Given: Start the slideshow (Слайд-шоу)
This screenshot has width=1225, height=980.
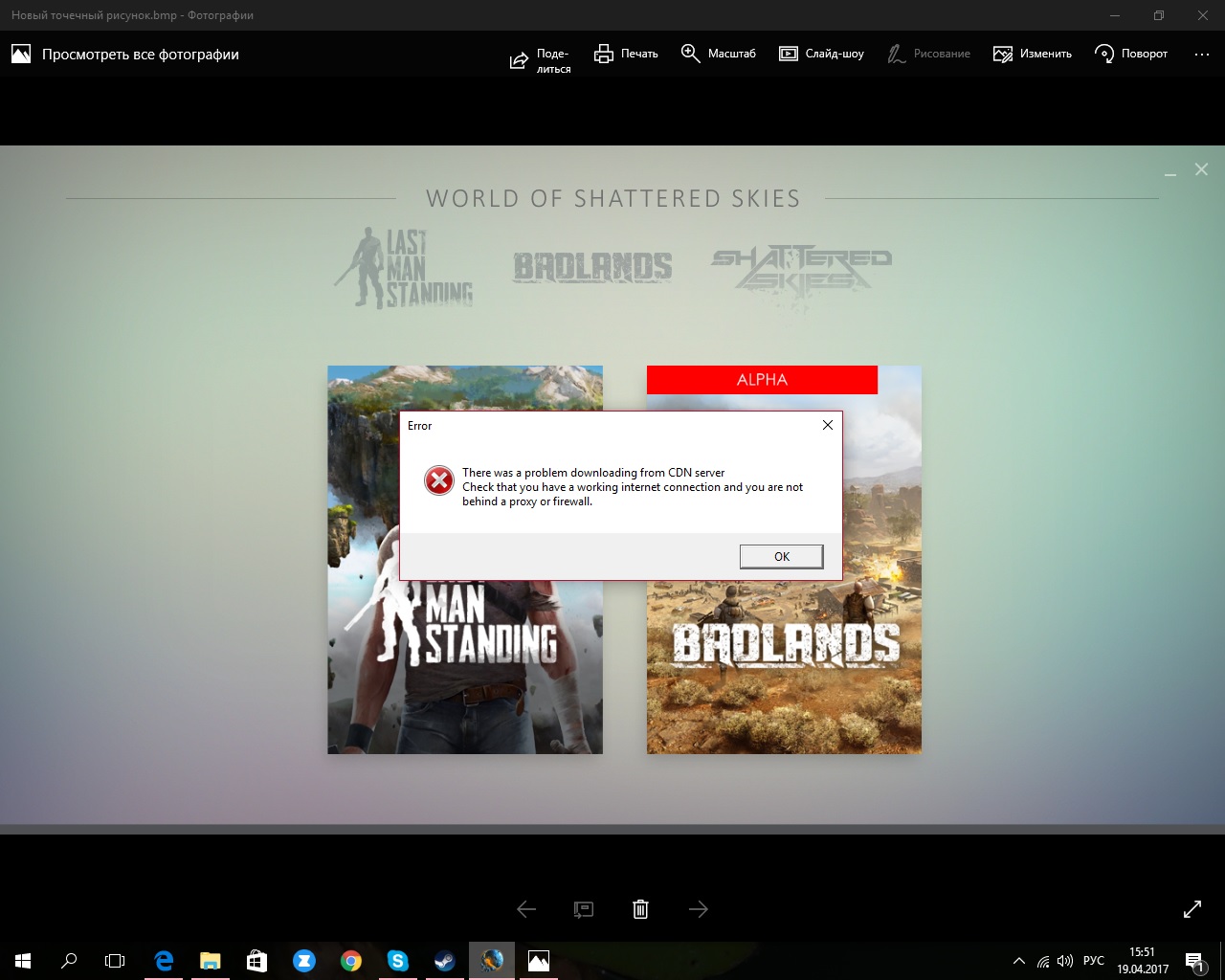Looking at the screenshot, I should pyautogui.click(x=821, y=54).
